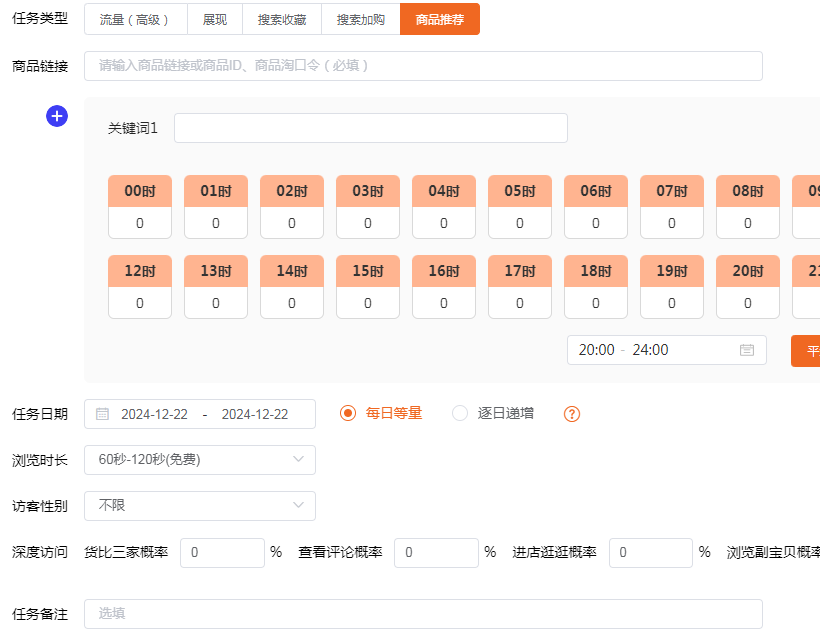Click the 00时 hour count field

pos(140,223)
